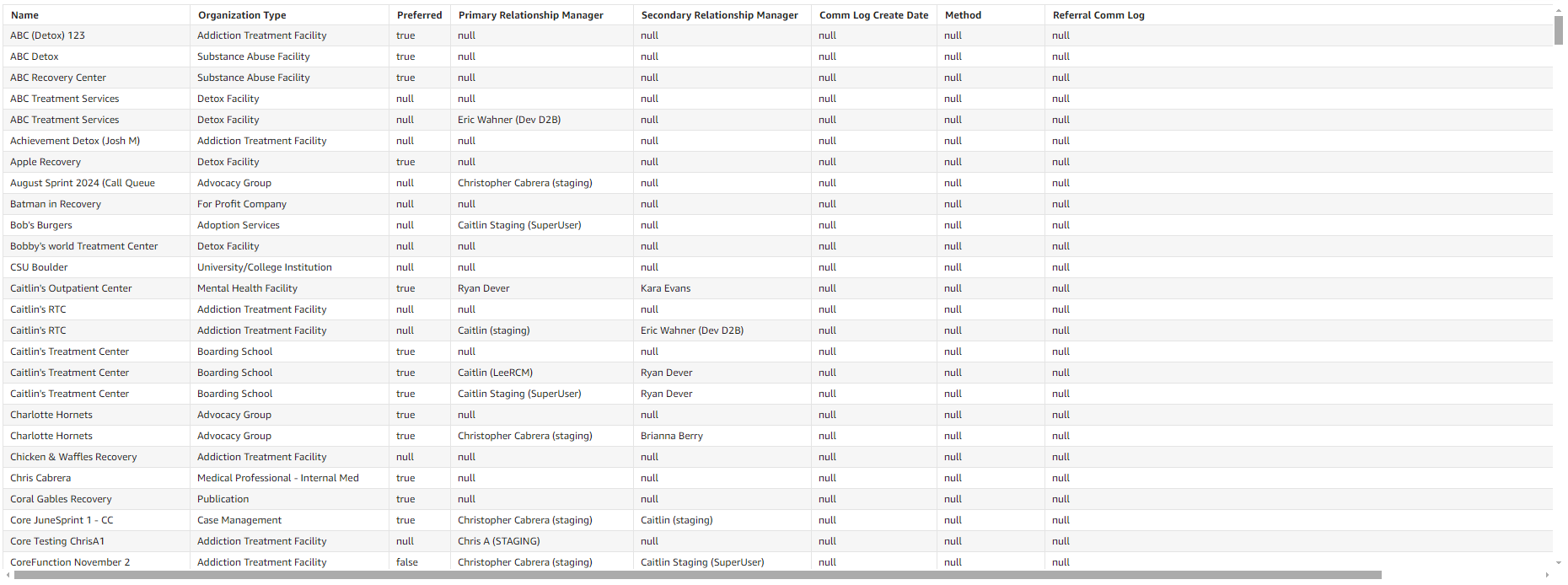1568x585 pixels.
Task: Click the right arrow of the horizontal scrollbar
Action: click(x=1547, y=575)
